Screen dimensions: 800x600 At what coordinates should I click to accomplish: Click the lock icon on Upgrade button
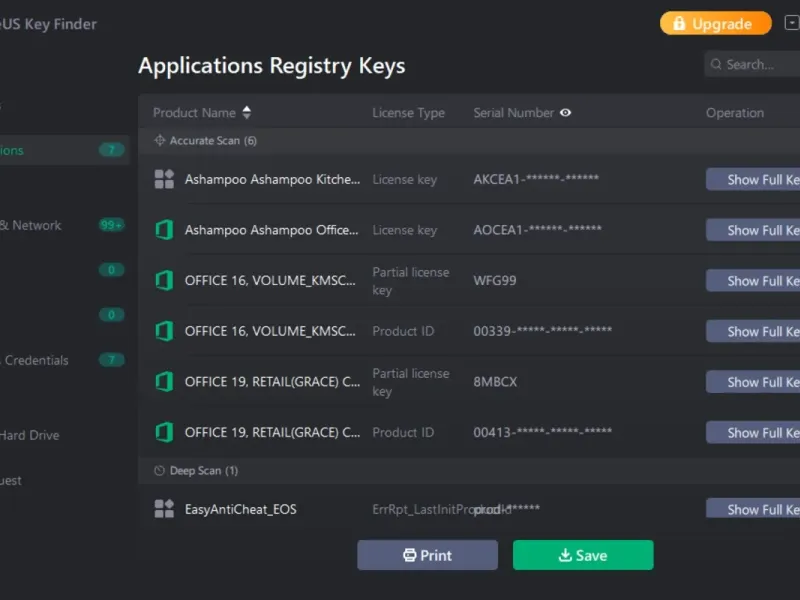click(679, 23)
